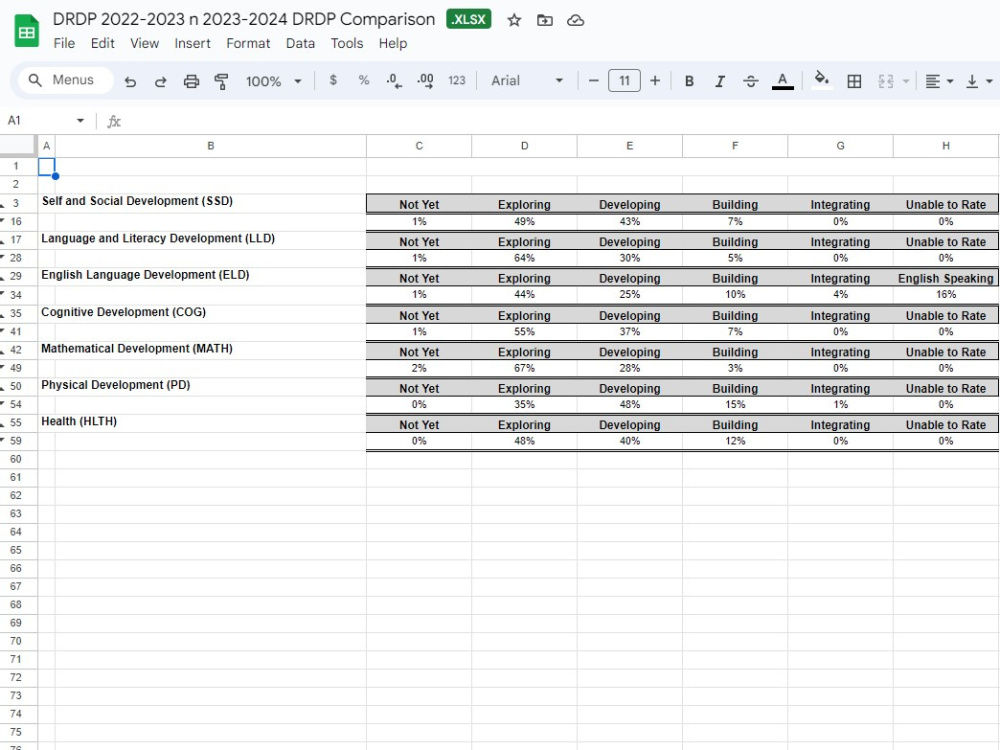Select the 16% cell in ELD row

[946, 295]
